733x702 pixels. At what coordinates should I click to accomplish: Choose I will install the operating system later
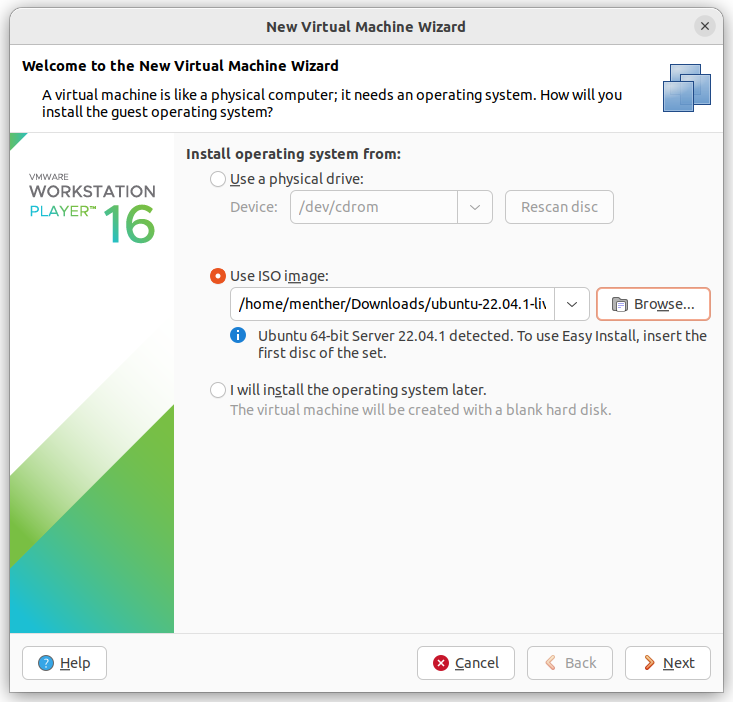click(218, 390)
